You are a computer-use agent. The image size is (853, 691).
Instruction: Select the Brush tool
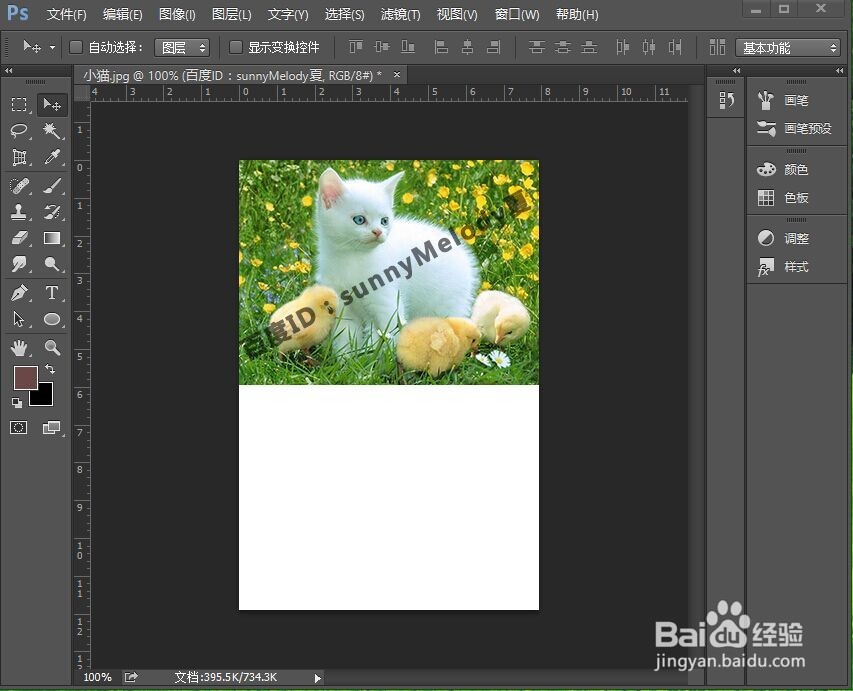52,186
